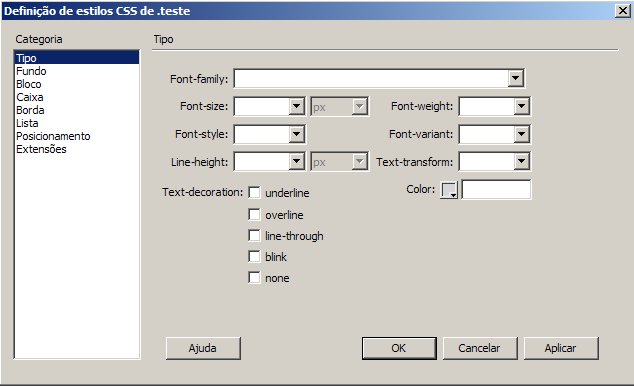Open the Color swatch picker
634x386 pixels.
point(449,190)
